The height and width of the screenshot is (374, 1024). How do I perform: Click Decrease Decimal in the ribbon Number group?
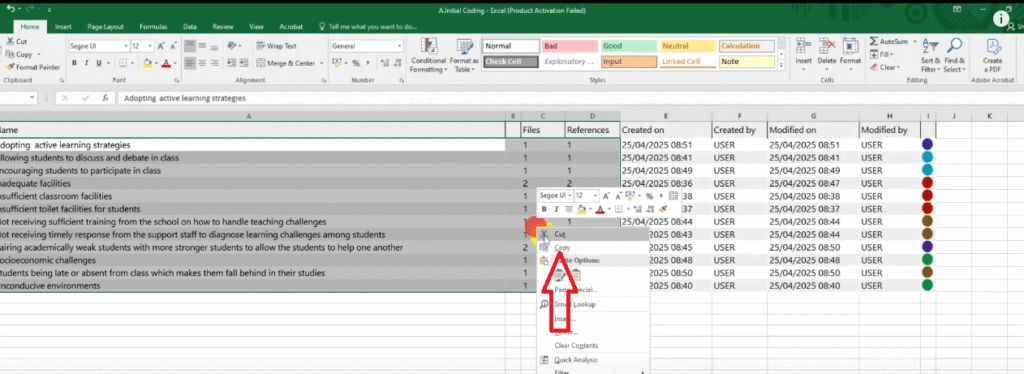click(397, 63)
